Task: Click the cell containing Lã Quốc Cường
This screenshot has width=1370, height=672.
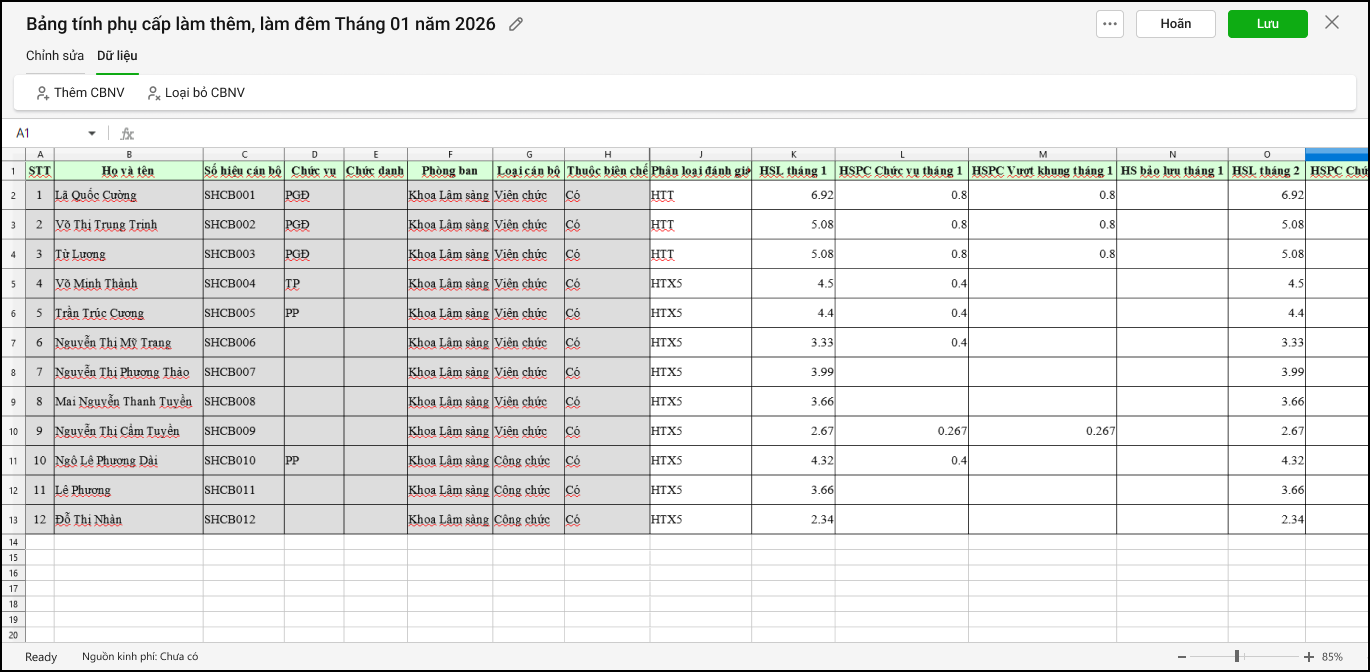Action: point(128,195)
